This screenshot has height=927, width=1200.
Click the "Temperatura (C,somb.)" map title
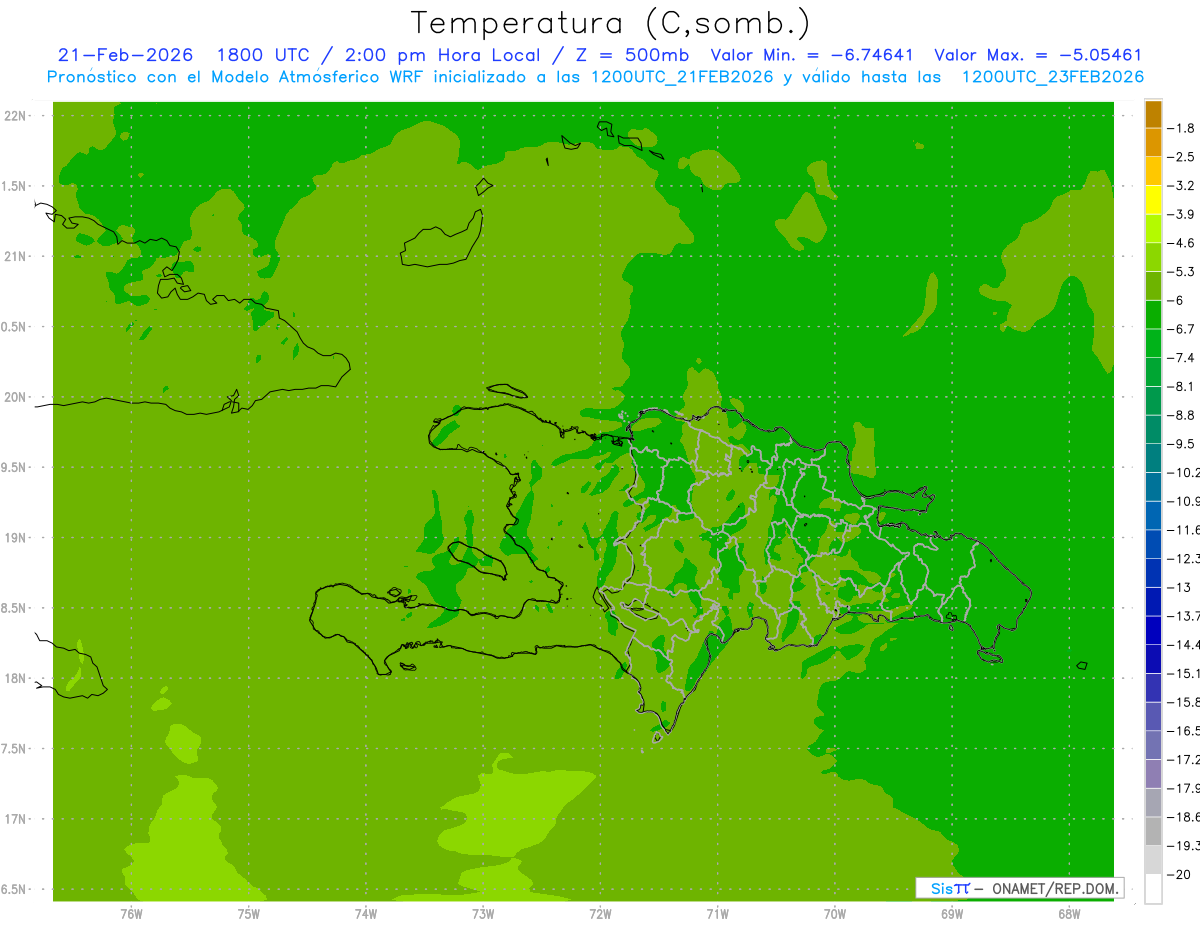pyautogui.click(x=611, y=23)
